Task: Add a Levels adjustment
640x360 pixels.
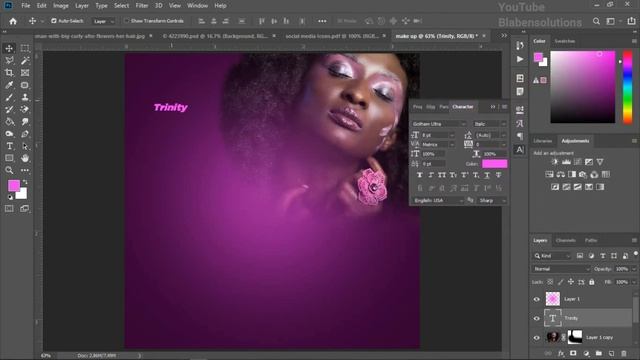Action: tap(566, 162)
